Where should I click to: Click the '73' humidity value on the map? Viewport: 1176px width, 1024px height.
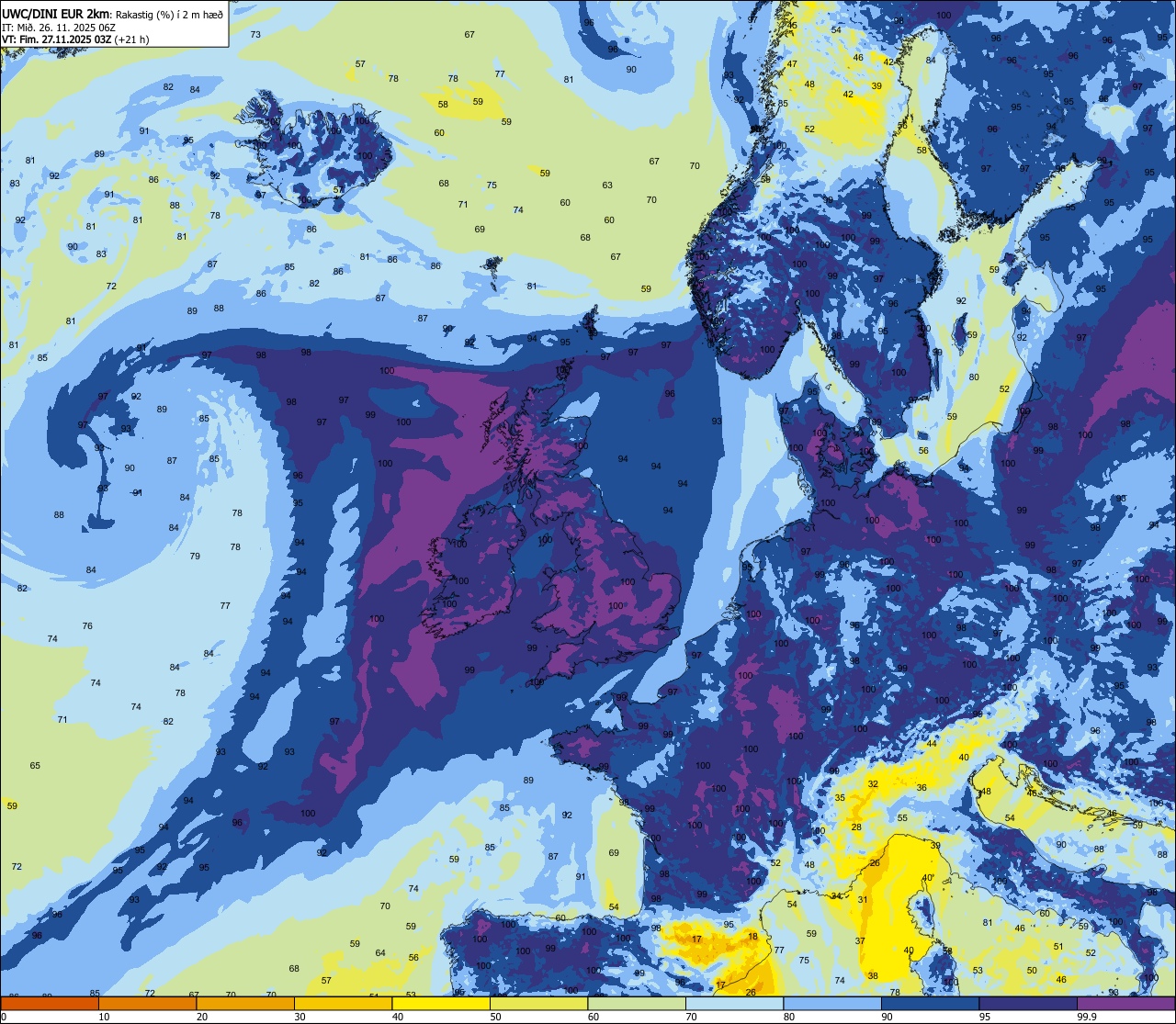(x=255, y=35)
